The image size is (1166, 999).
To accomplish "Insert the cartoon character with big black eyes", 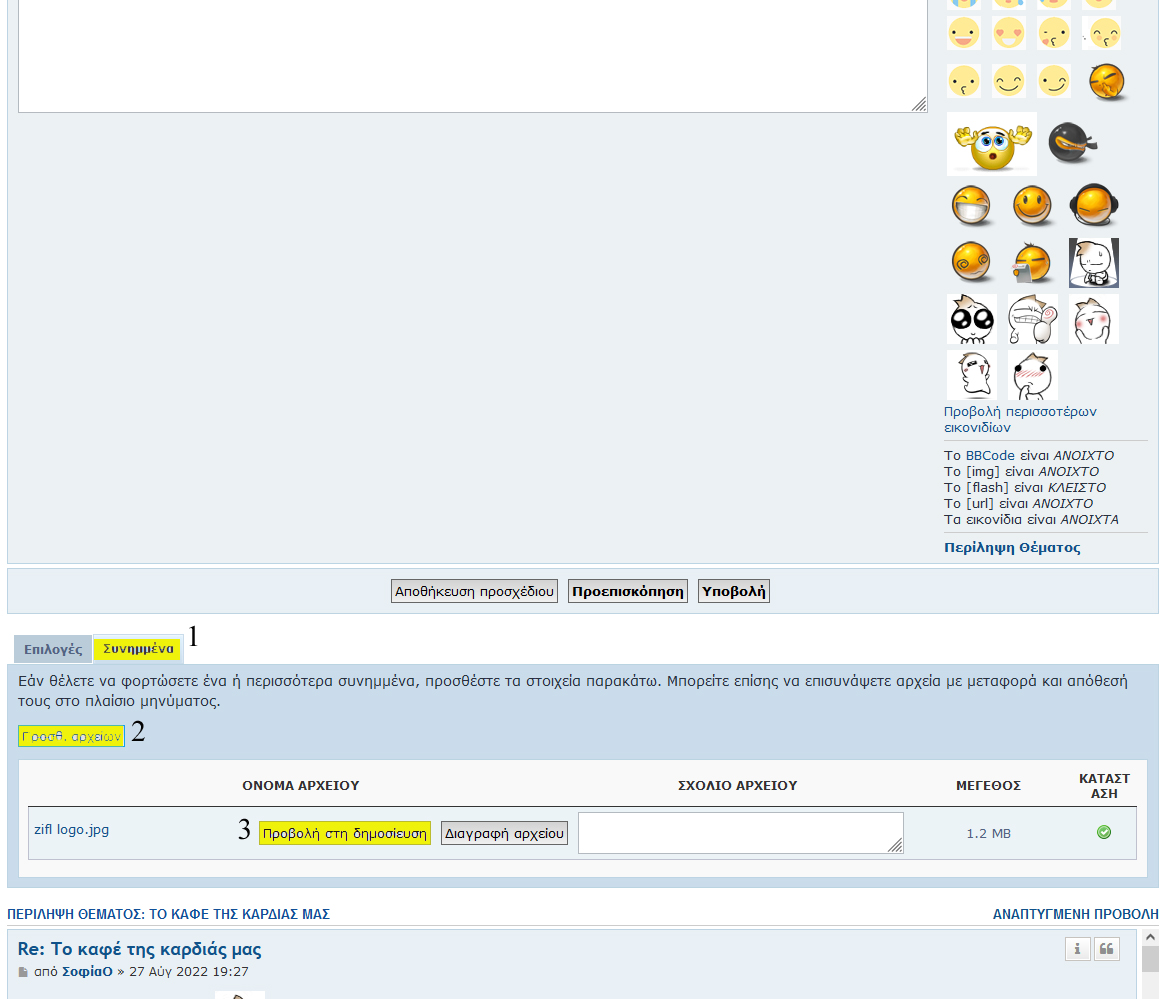I will (971, 319).
